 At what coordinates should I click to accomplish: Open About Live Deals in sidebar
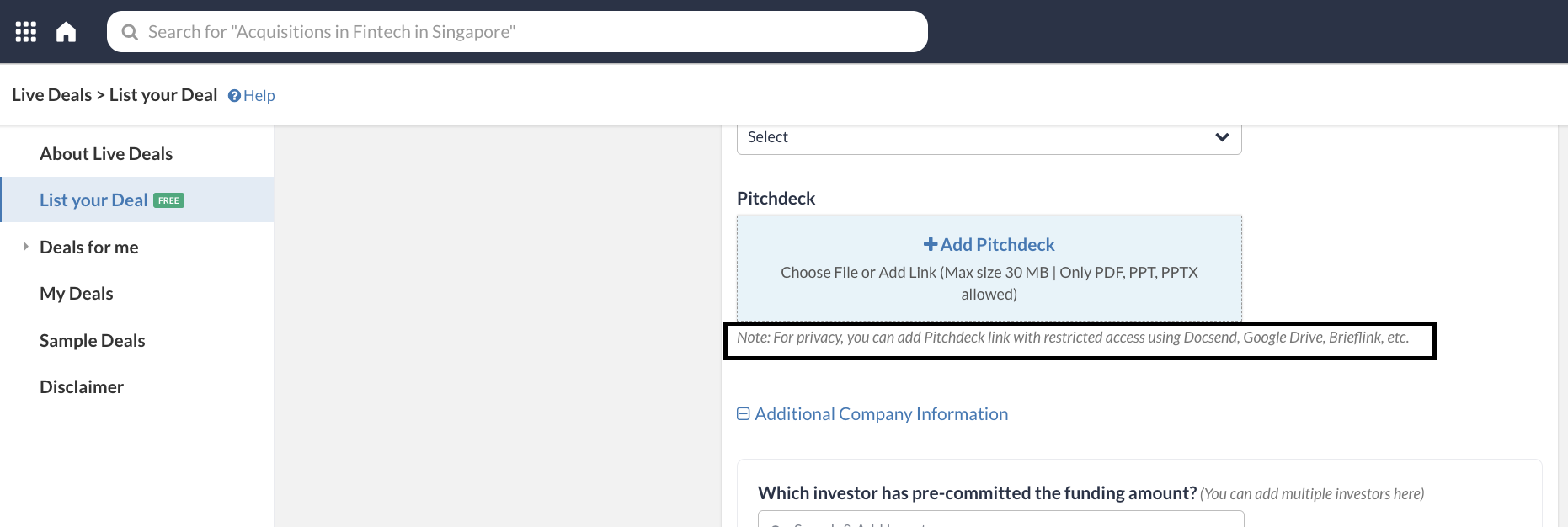(x=106, y=154)
